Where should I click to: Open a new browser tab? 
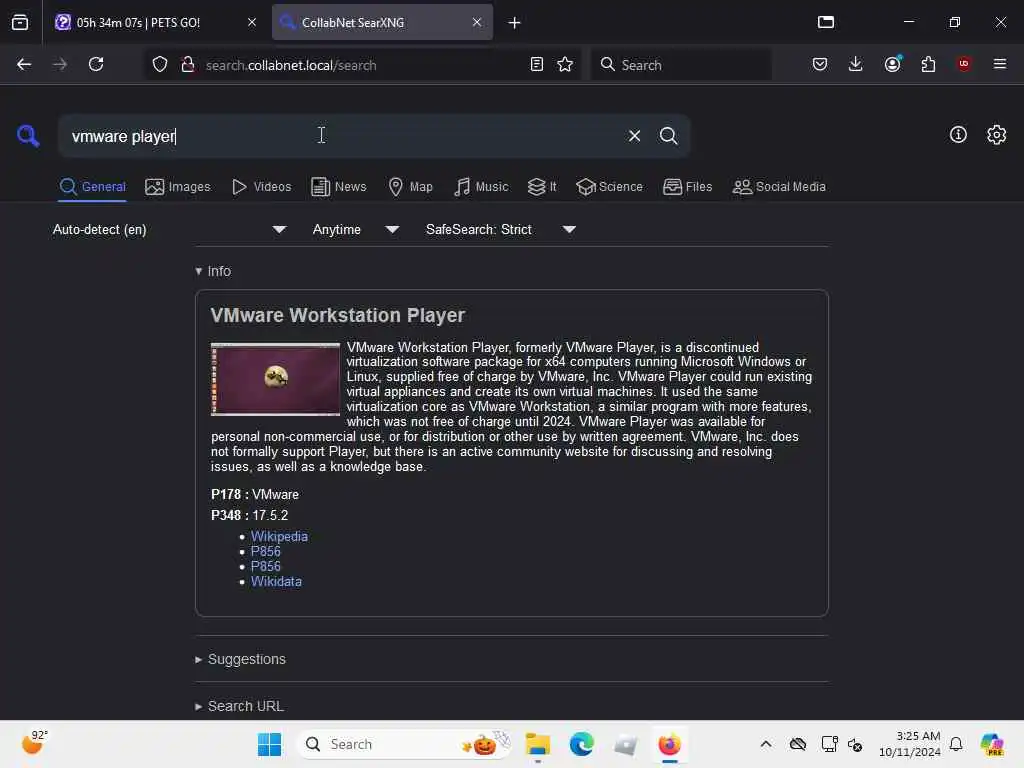coord(514,23)
